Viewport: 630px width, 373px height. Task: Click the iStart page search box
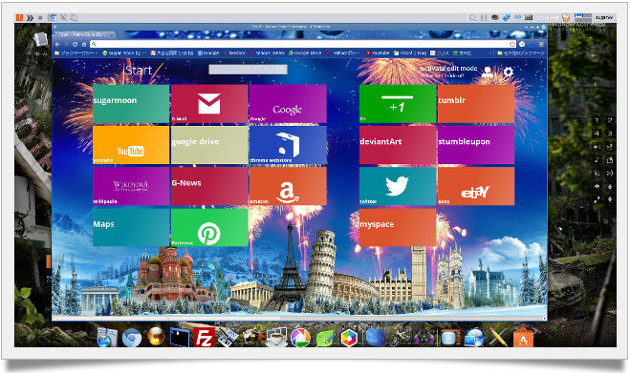pos(248,70)
